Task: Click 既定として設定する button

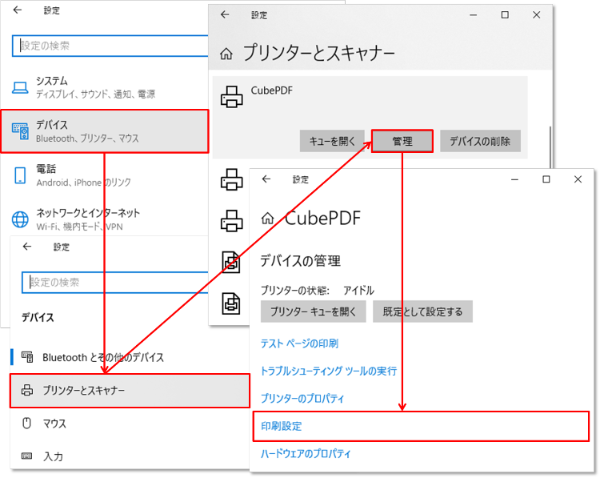Action: [x=423, y=312]
